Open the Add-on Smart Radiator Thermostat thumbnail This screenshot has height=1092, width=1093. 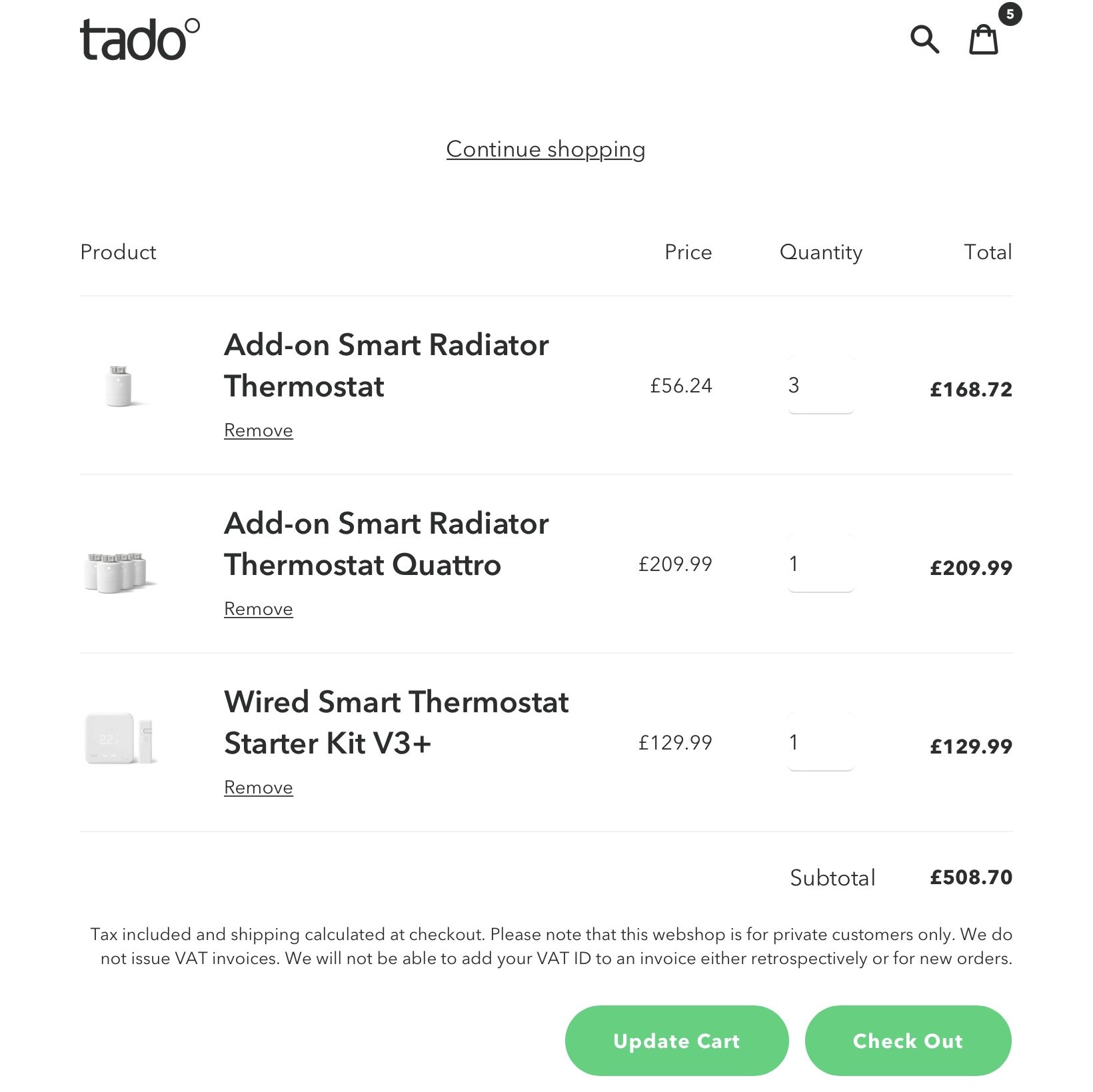(119, 385)
